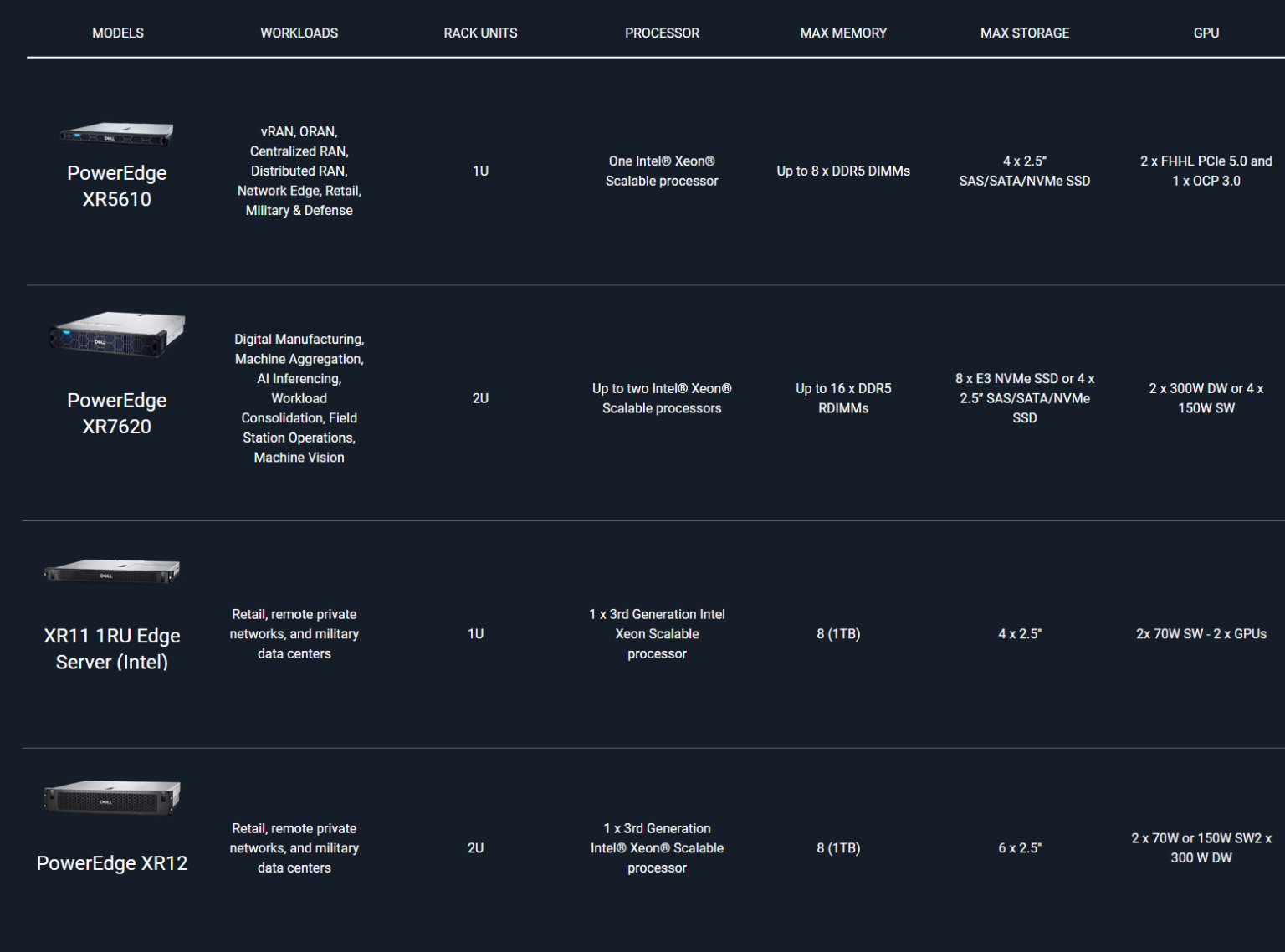Click the XR11 '2x 70W SW - 2 x GPUs' cell
The image size is (1285, 952).
coord(1201,634)
